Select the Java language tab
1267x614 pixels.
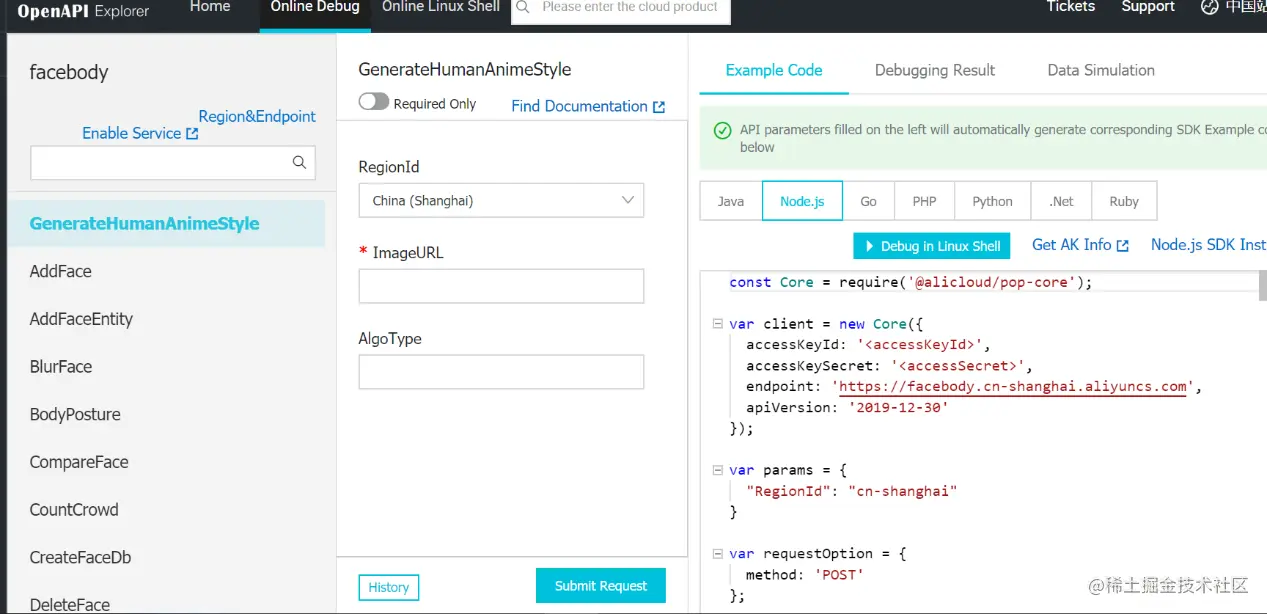(731, 201)
